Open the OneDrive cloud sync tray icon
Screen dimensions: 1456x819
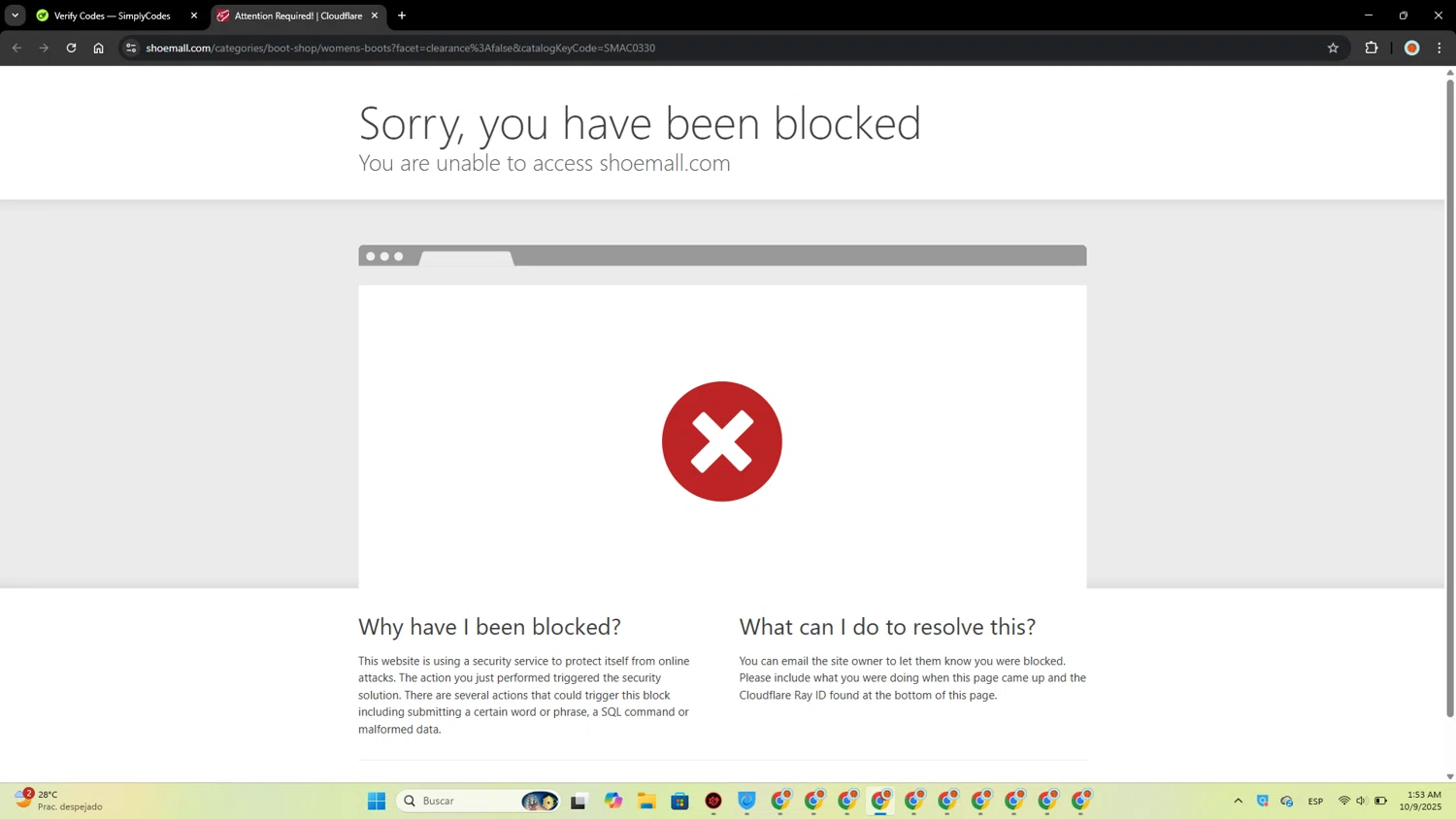1287,801
